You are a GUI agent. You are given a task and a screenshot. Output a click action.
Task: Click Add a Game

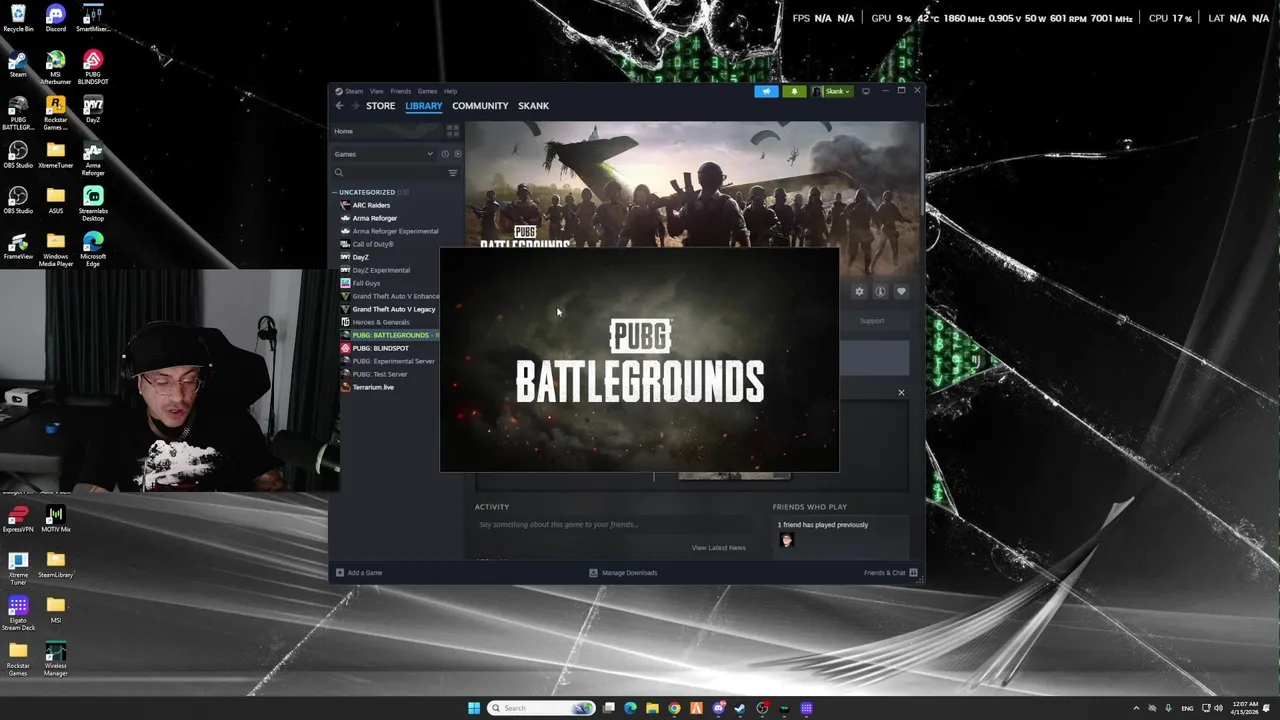(x=359, y=573)
